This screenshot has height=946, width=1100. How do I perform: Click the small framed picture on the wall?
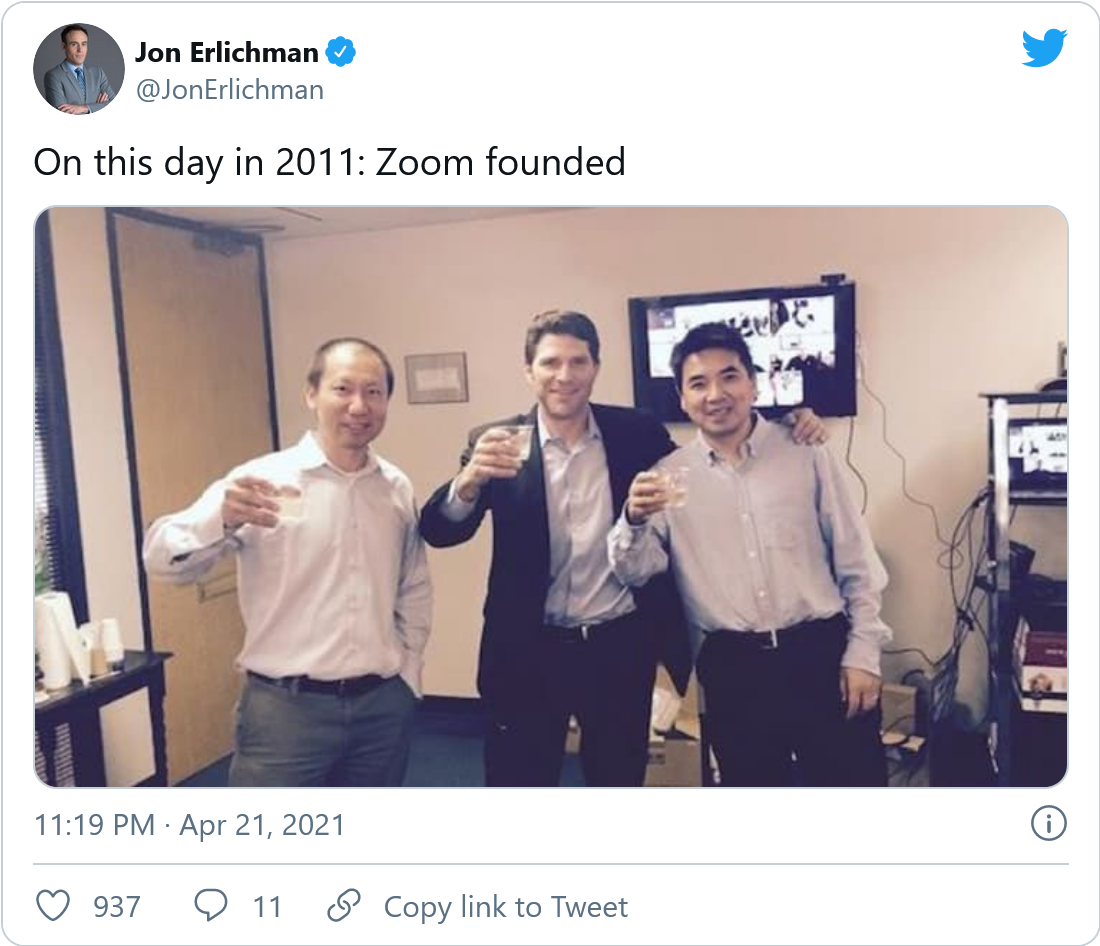click(x=436, y=377)
